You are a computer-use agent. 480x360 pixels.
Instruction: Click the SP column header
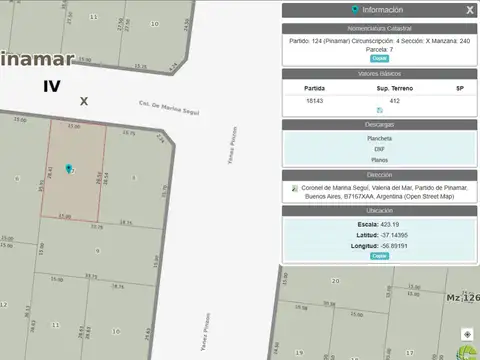(460, 88)
